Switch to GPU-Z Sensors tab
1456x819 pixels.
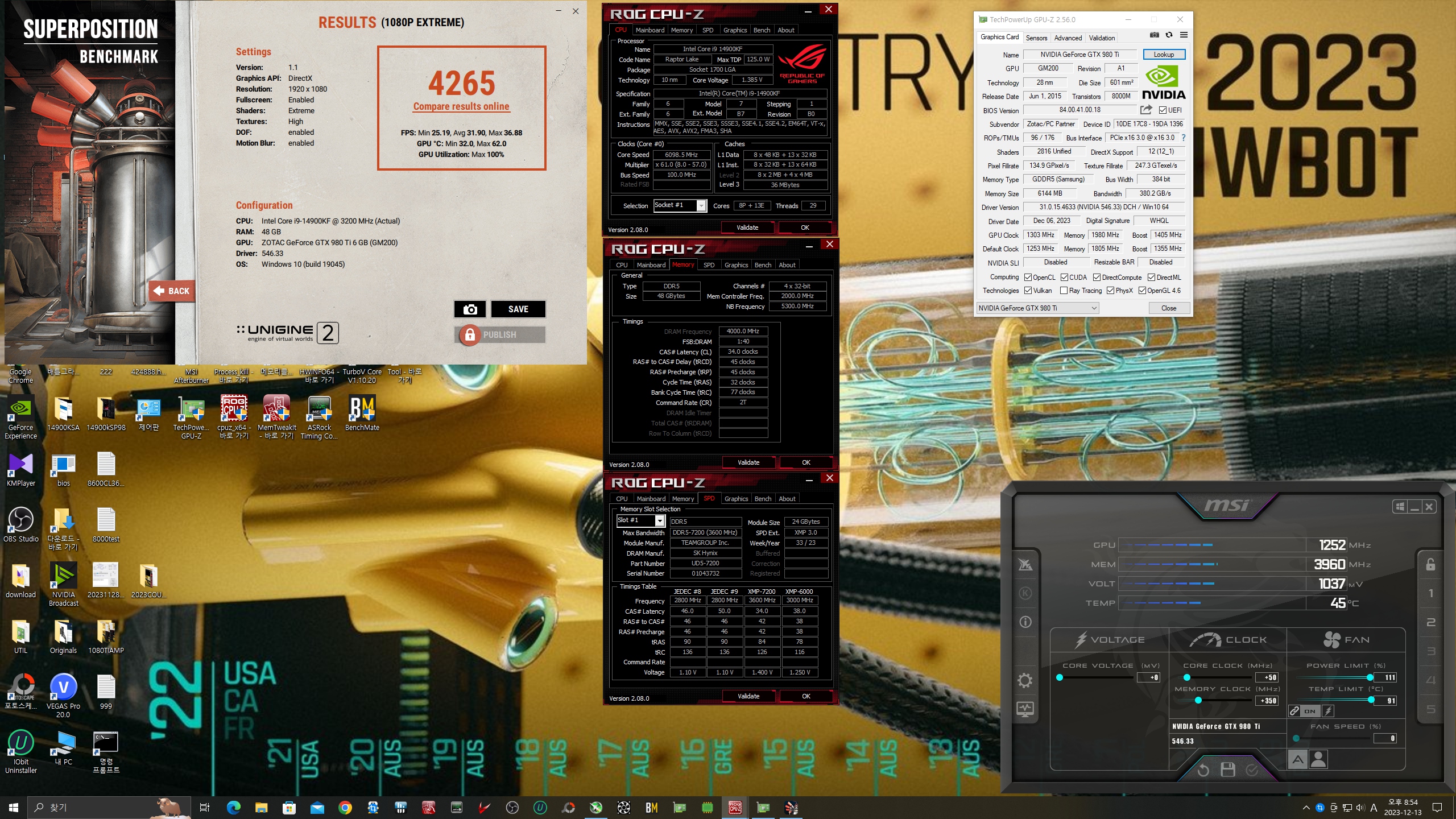coord(1036,38)
